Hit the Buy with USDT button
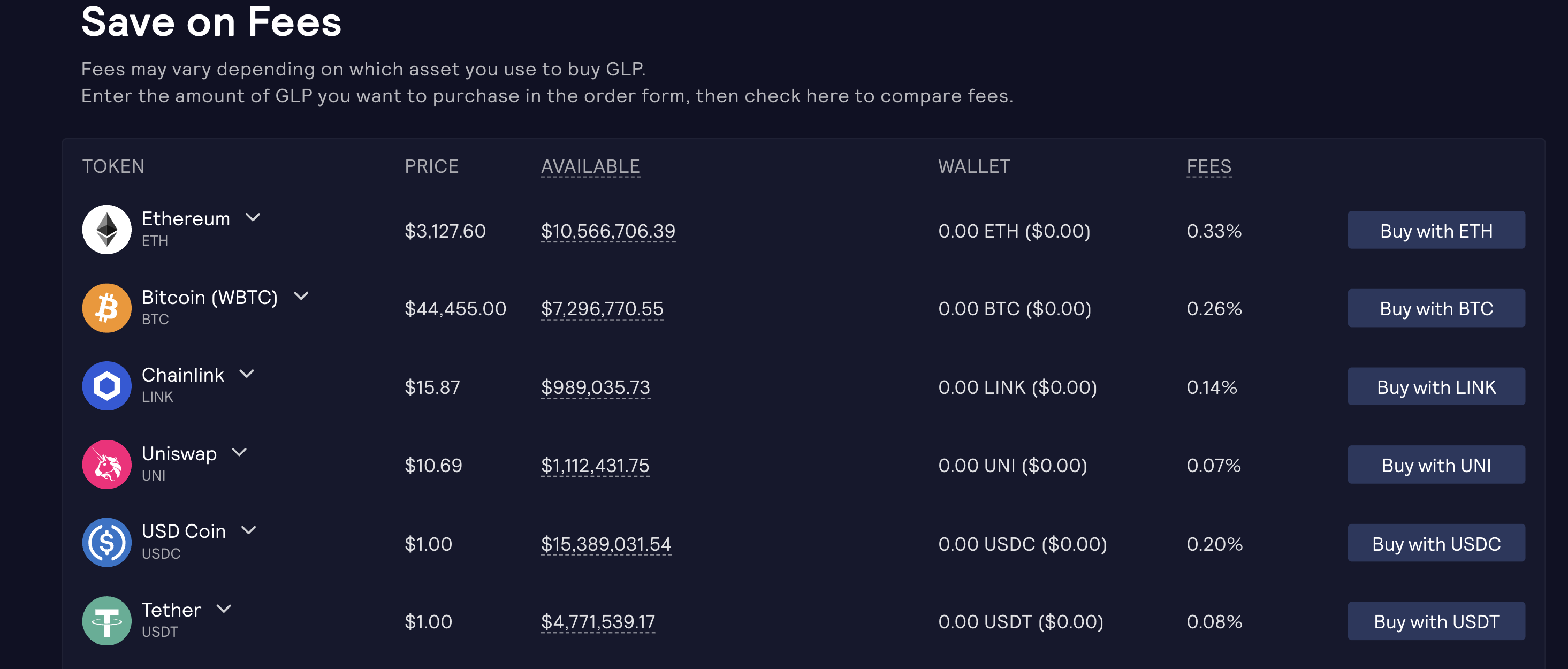Viewport: 1568px width, 669px height. tap(1436, 621)
